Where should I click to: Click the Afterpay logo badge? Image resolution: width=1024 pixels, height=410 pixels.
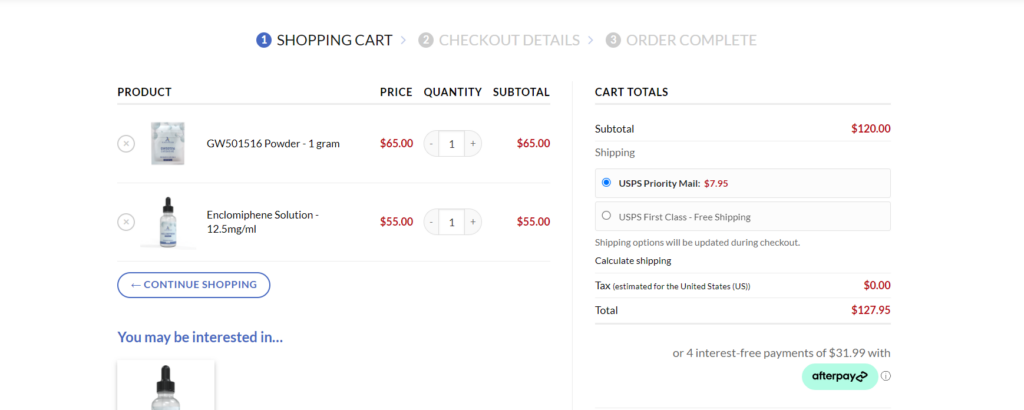point(839,377)
